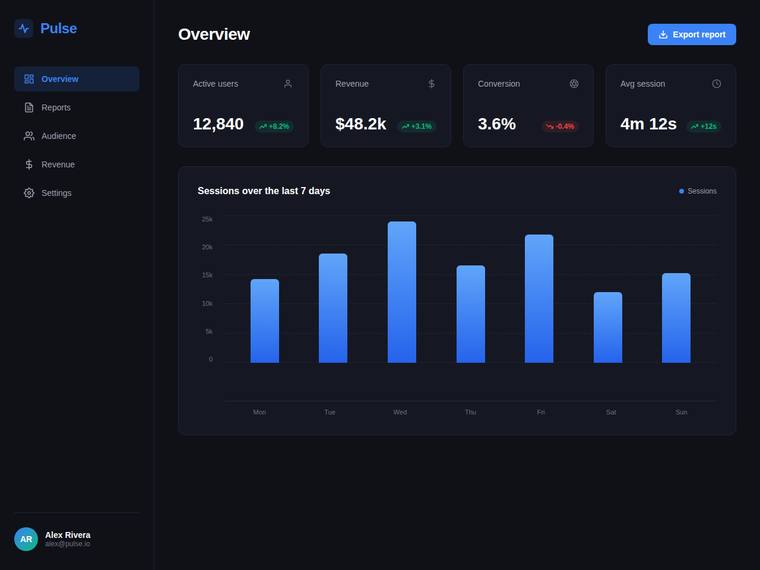This screenshot has height=570, width=760.
Task: Click the 12,840 active users value
Action: coord(218,124)
